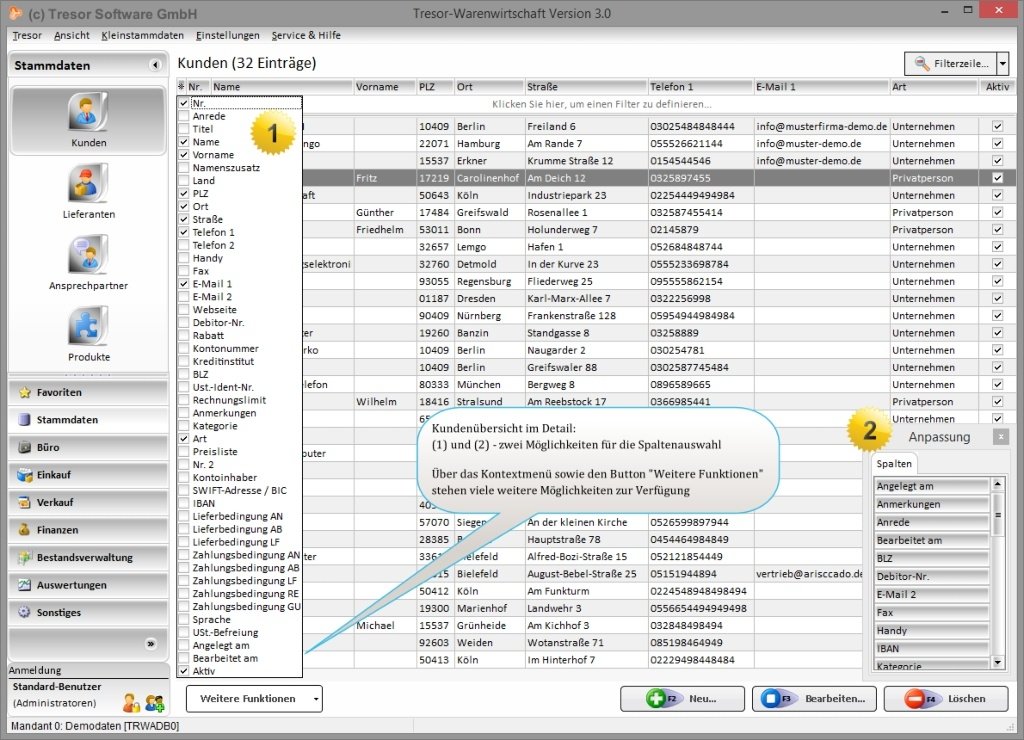Toggle the Telefon 2 column checkbox
Viewport: 1024px width, 740px height.
pyautogui.click(x=183, y=245)
